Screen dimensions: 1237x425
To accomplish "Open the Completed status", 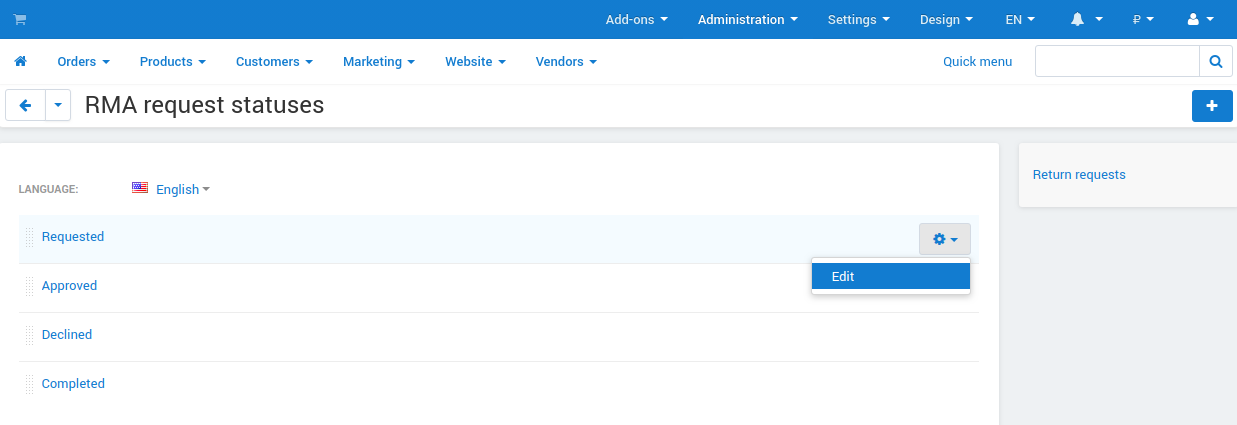I will (x=73, y=384).
